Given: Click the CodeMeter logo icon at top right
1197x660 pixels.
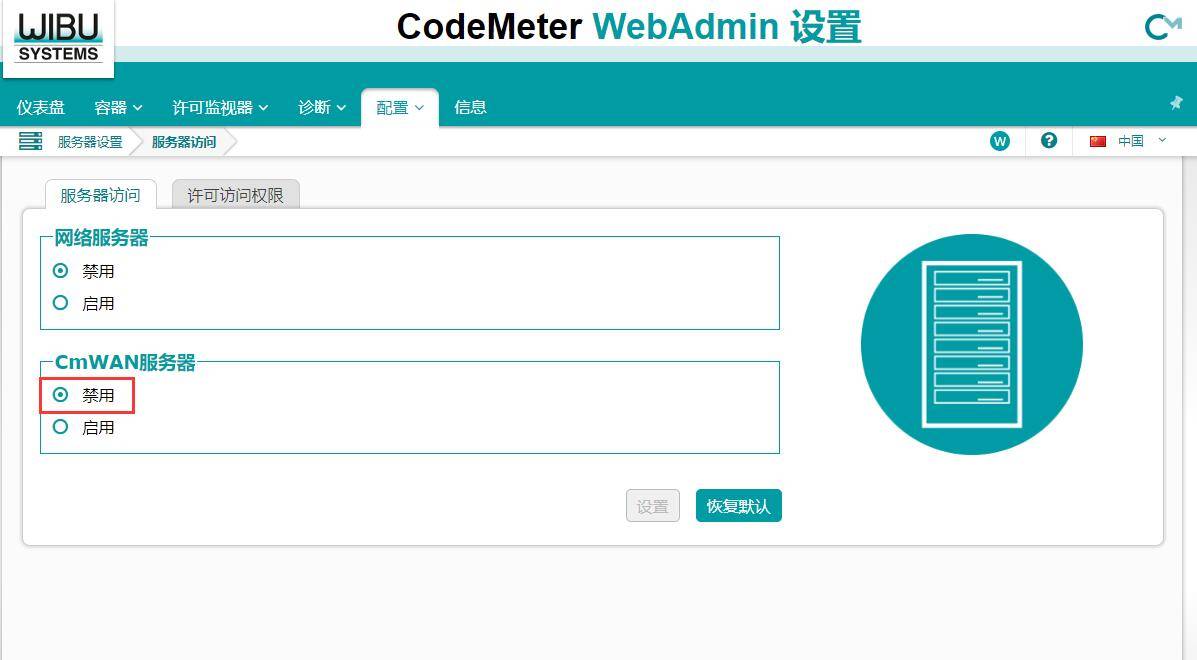Looking at the screenshot, I should [1163, 27].
